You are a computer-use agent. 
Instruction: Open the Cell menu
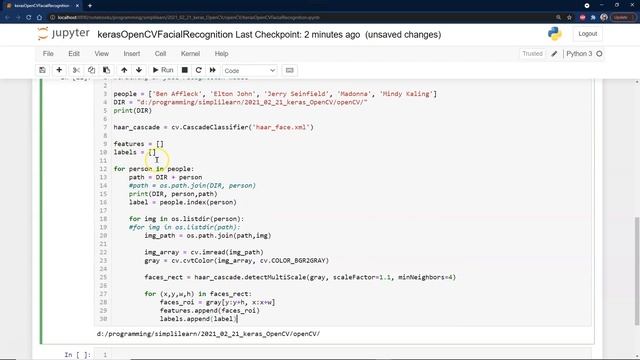160,53
